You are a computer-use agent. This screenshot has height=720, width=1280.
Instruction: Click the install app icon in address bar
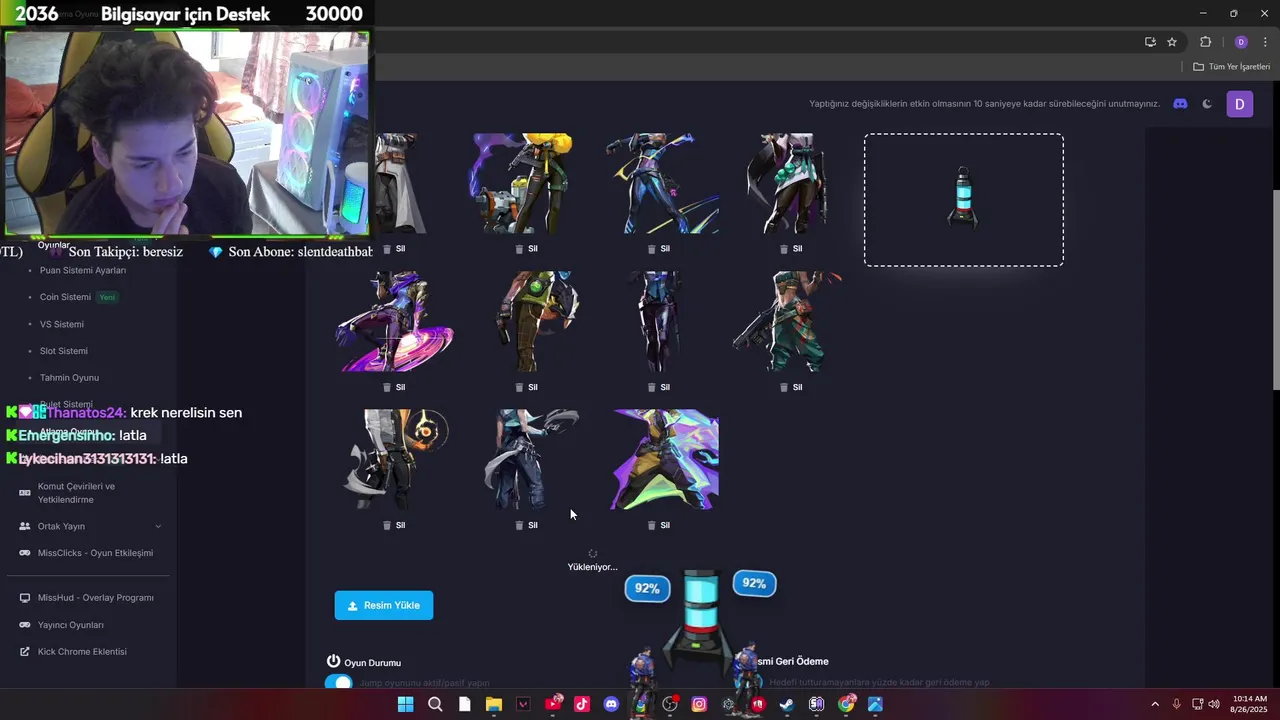(x=1150, y=42)
